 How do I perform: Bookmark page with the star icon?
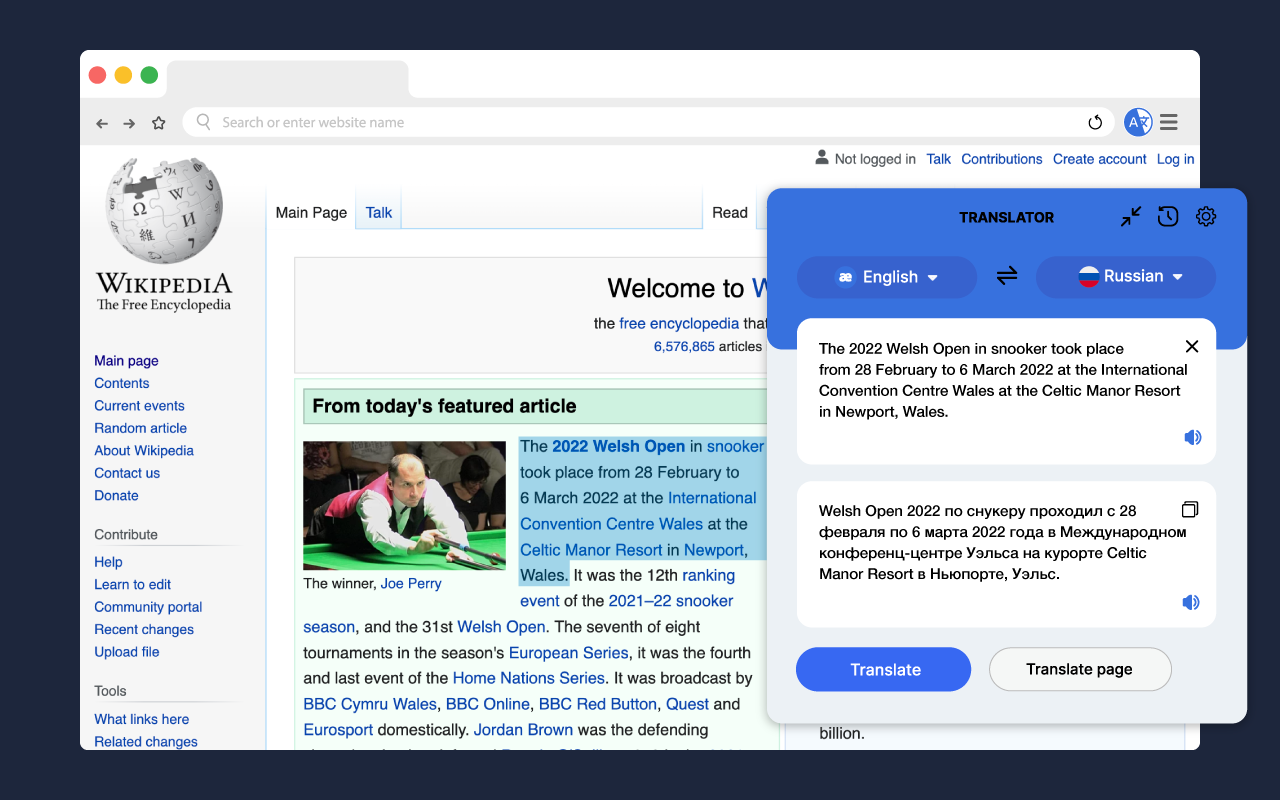click(158, 123)
